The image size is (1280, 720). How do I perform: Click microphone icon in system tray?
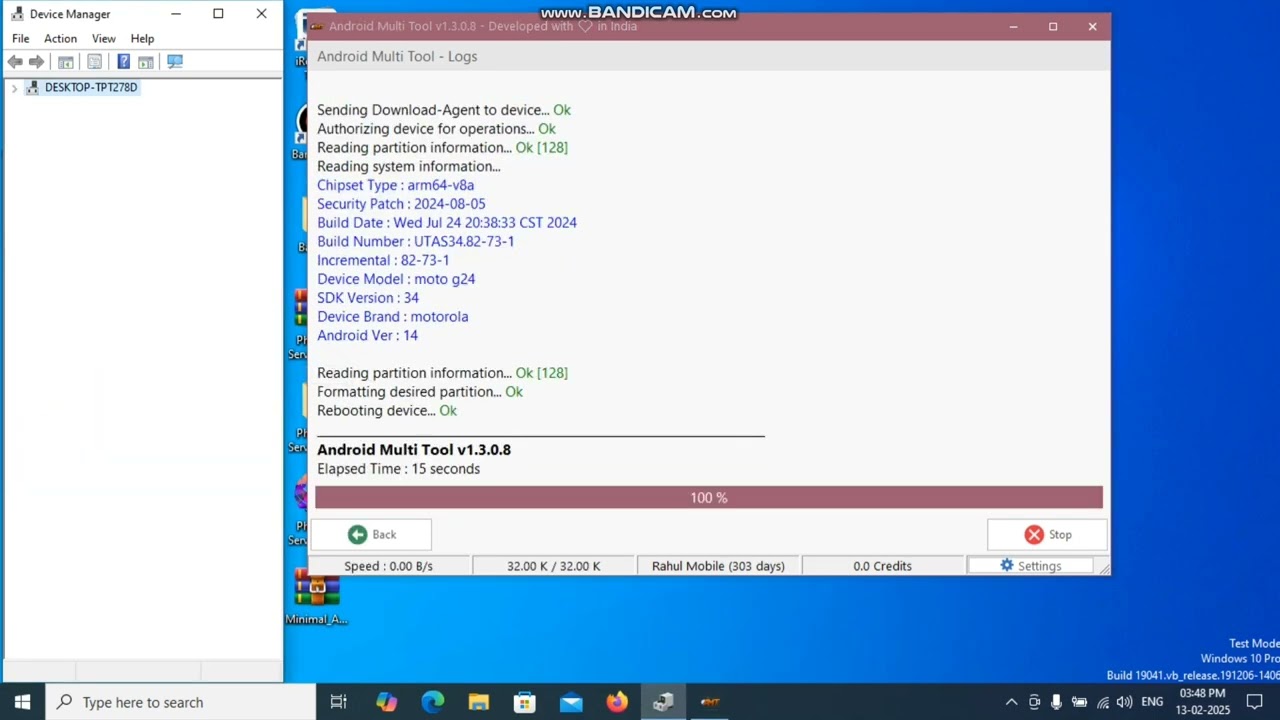click(x=1056, y=702)
